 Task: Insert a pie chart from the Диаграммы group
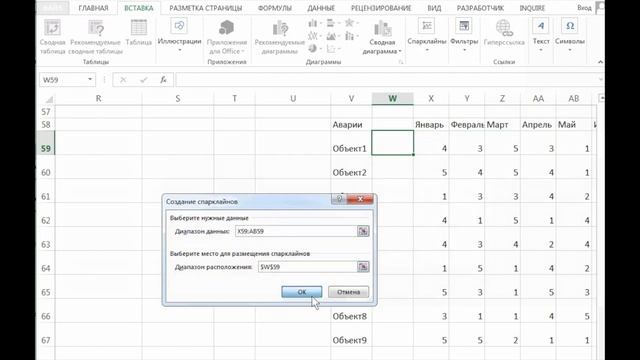(x=314, y=49)
